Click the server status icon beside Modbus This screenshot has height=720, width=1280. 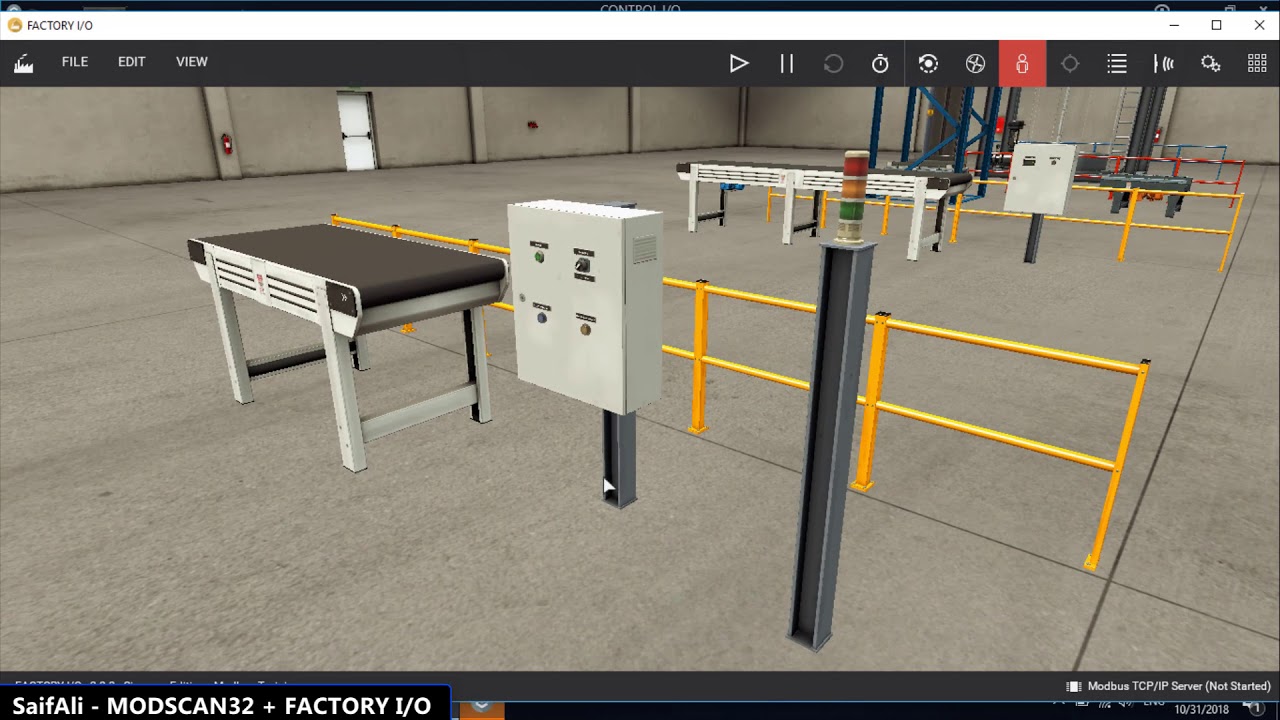click(x=1073, y=687)
